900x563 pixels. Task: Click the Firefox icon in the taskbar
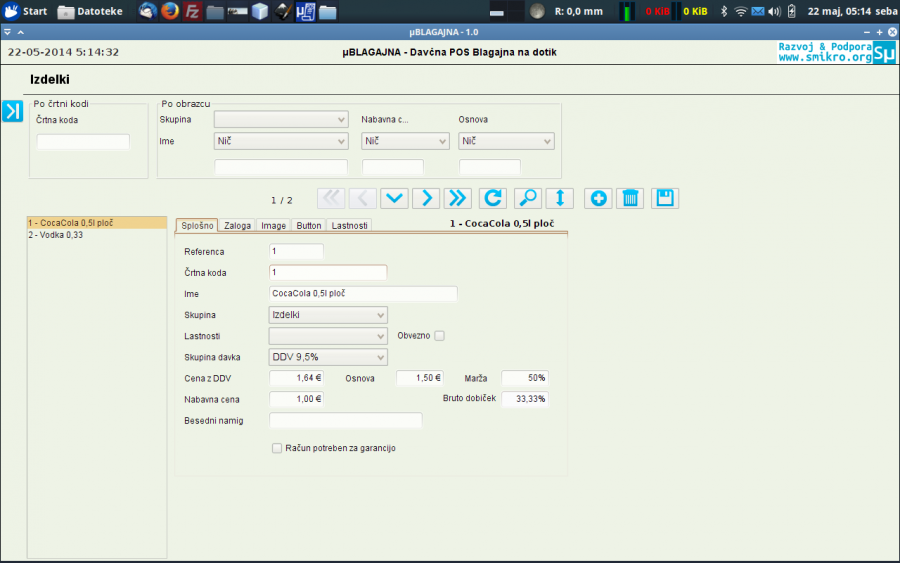[x=169, y=12]
